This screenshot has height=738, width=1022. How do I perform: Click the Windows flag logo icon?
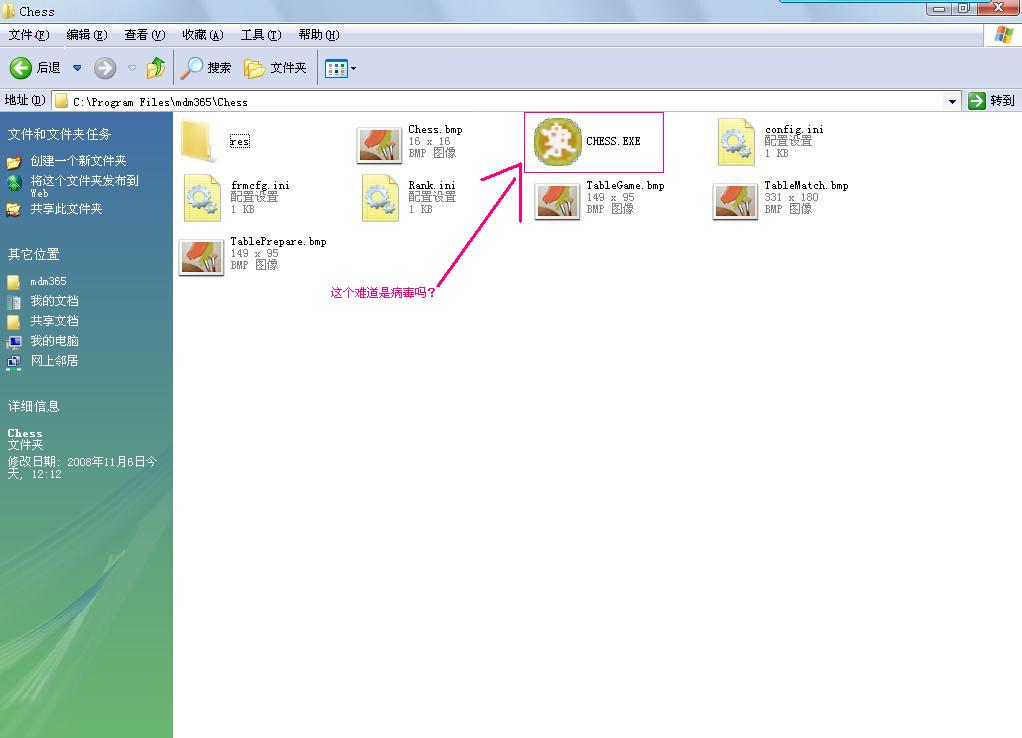(1003, 35)
